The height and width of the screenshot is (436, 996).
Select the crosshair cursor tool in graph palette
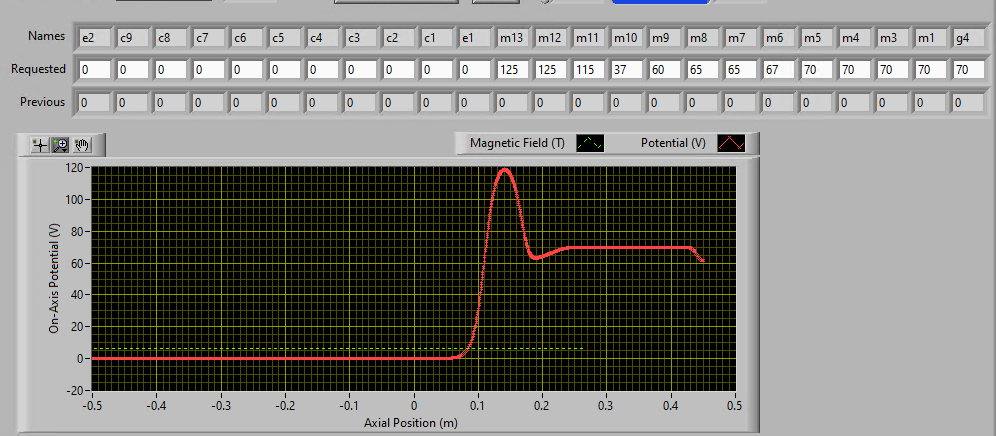(40, 146)
